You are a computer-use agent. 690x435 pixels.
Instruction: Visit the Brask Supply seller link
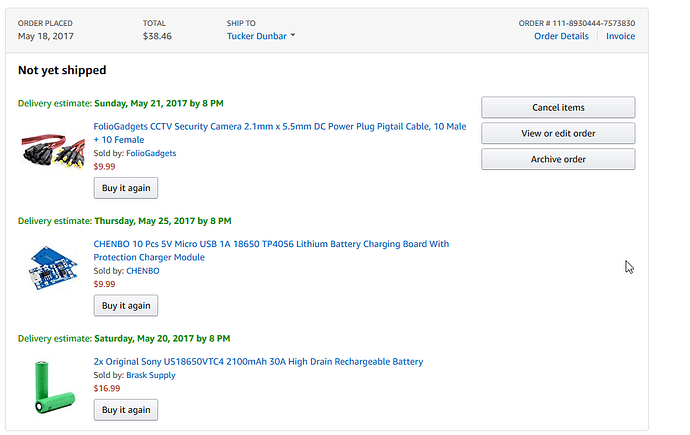pyautogui.click(x=150, y=375)
